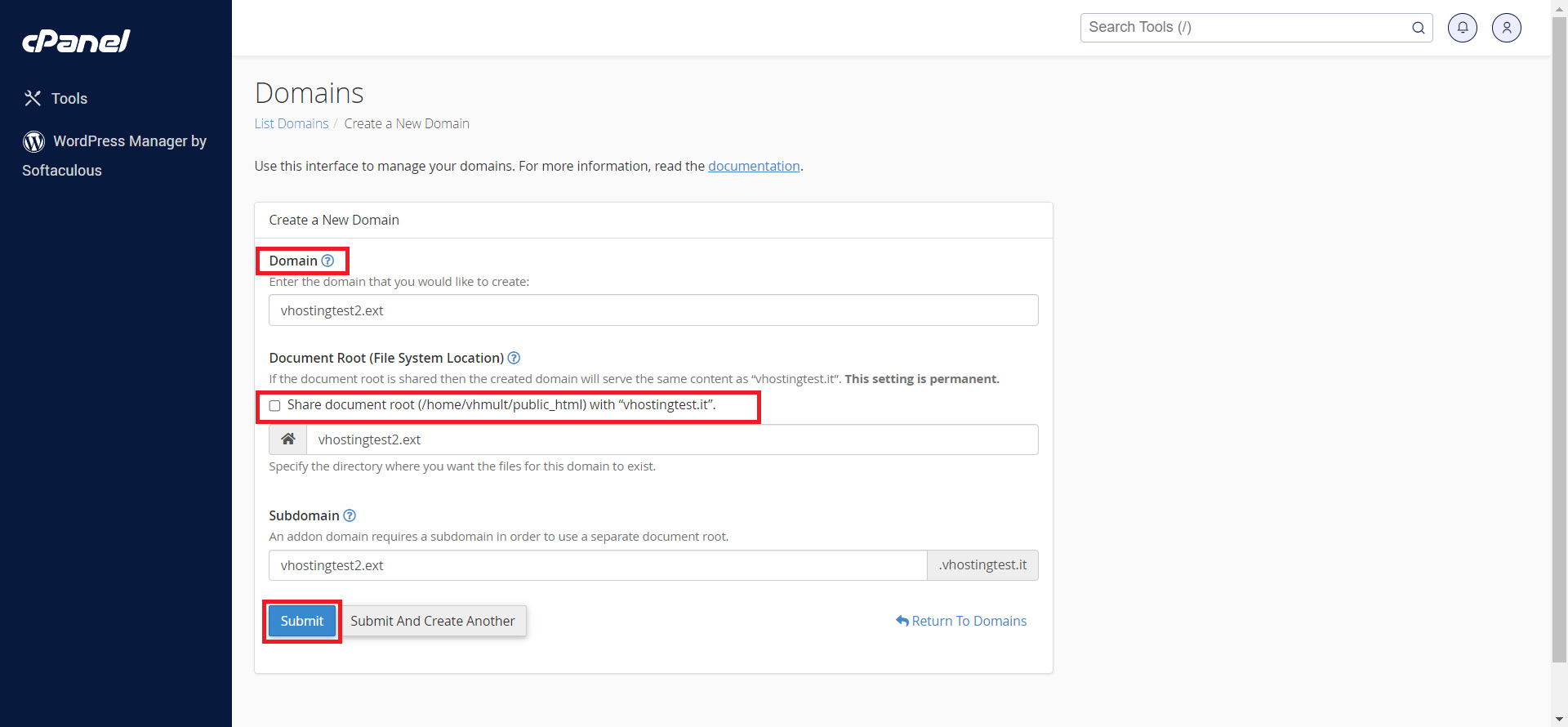The image size is (1568, 727).
Task: Enable the Share document root checkbox
Action: point(275,406)
